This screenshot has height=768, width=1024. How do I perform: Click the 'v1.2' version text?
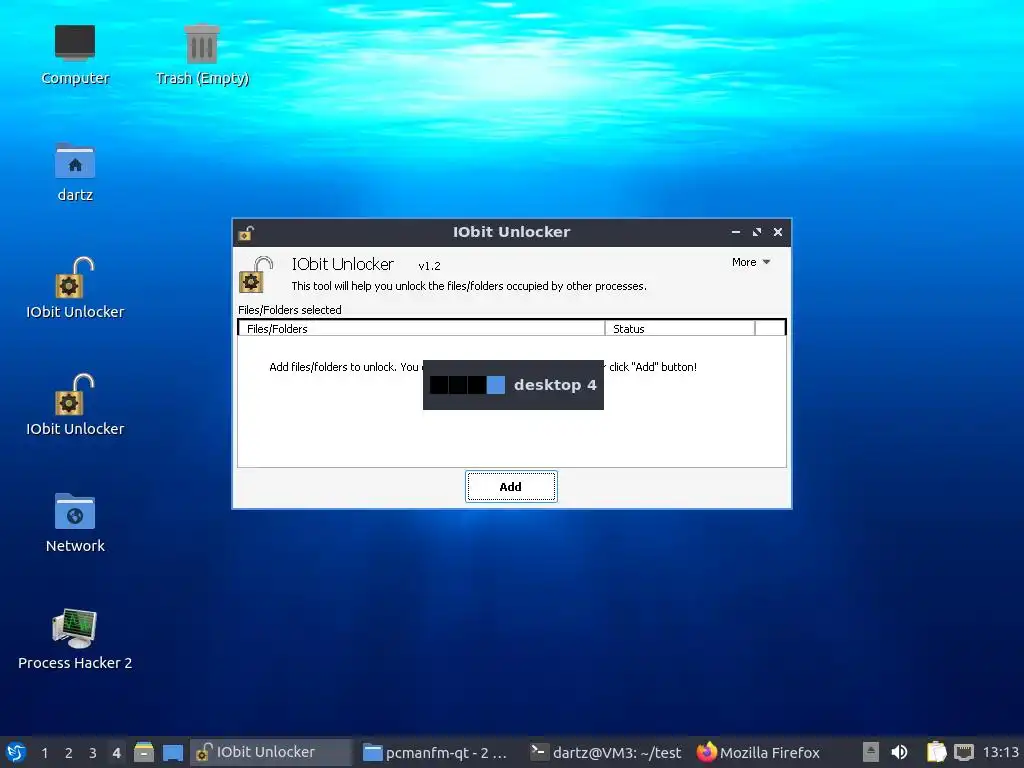[430, 266]
